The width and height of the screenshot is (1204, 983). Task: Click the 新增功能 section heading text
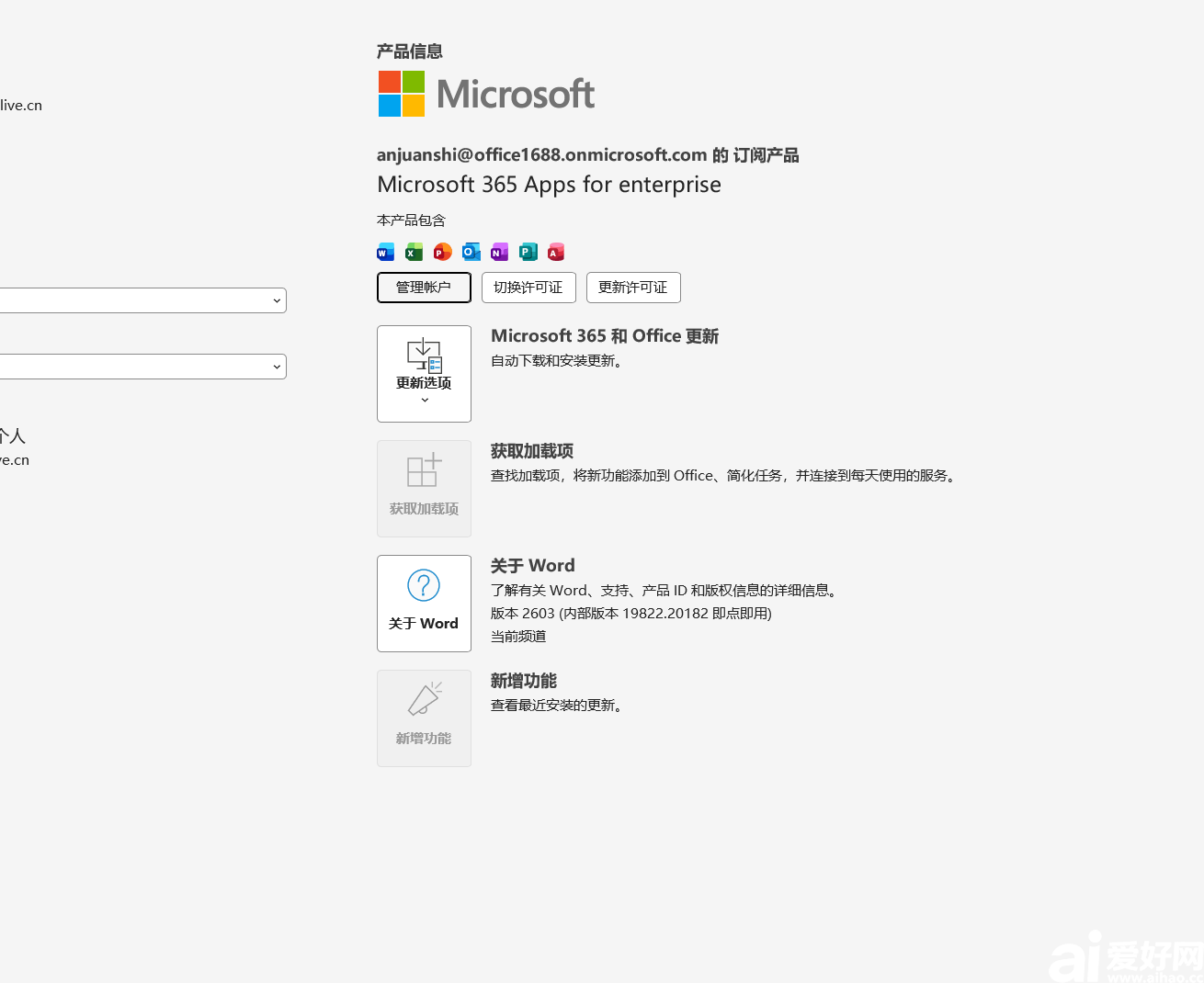pyautogui.click(x=524, y=681)
